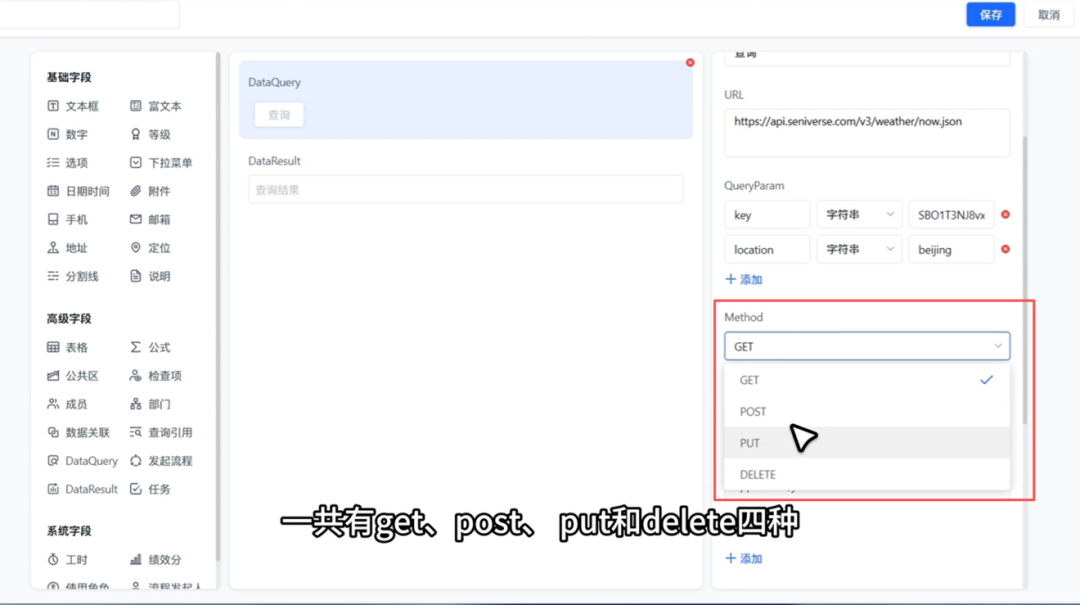The image size is (1080, 605).
Task: Choose GET in Method list
Action: (x=867, y=380)
